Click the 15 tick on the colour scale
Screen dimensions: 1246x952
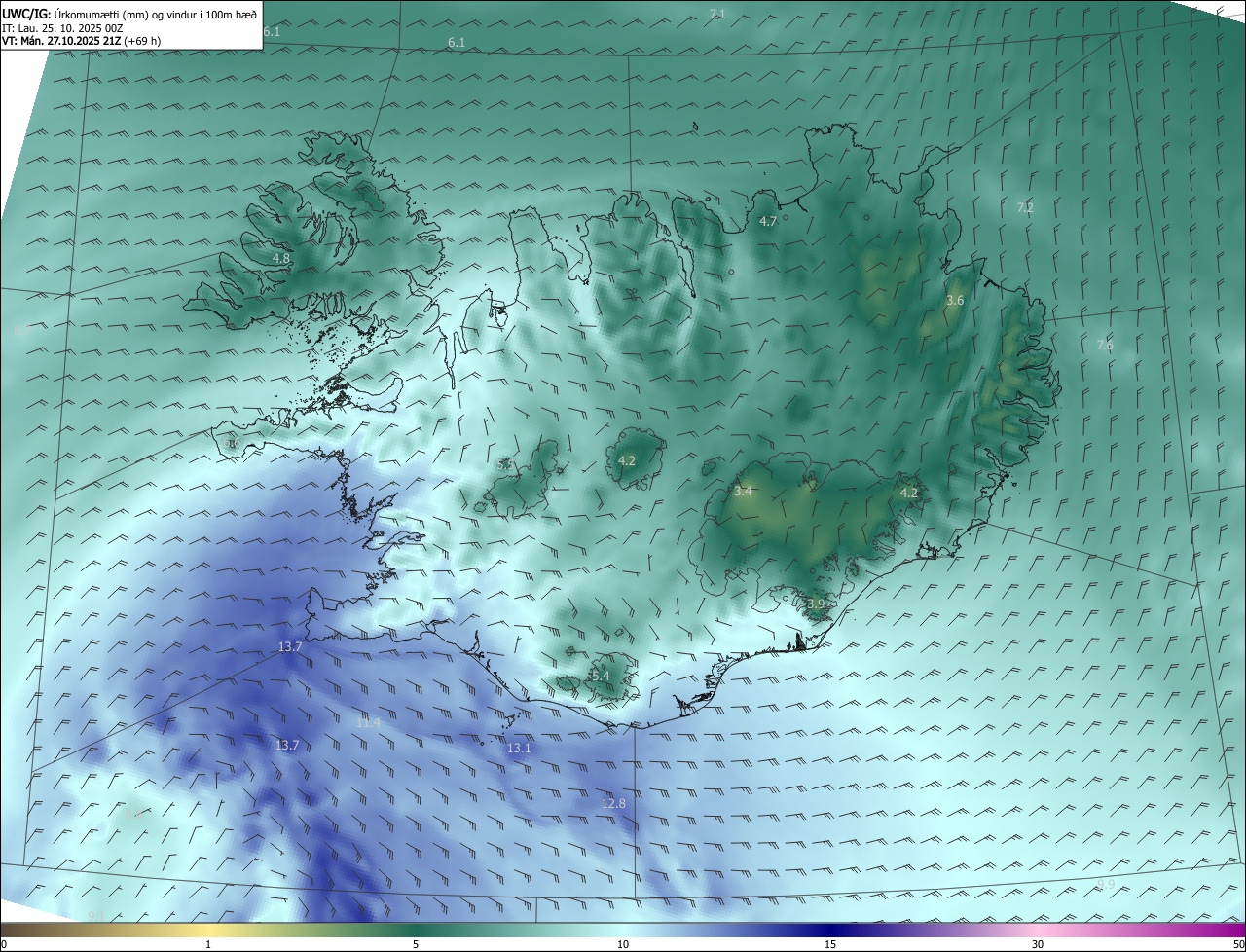tap(830, 944)
